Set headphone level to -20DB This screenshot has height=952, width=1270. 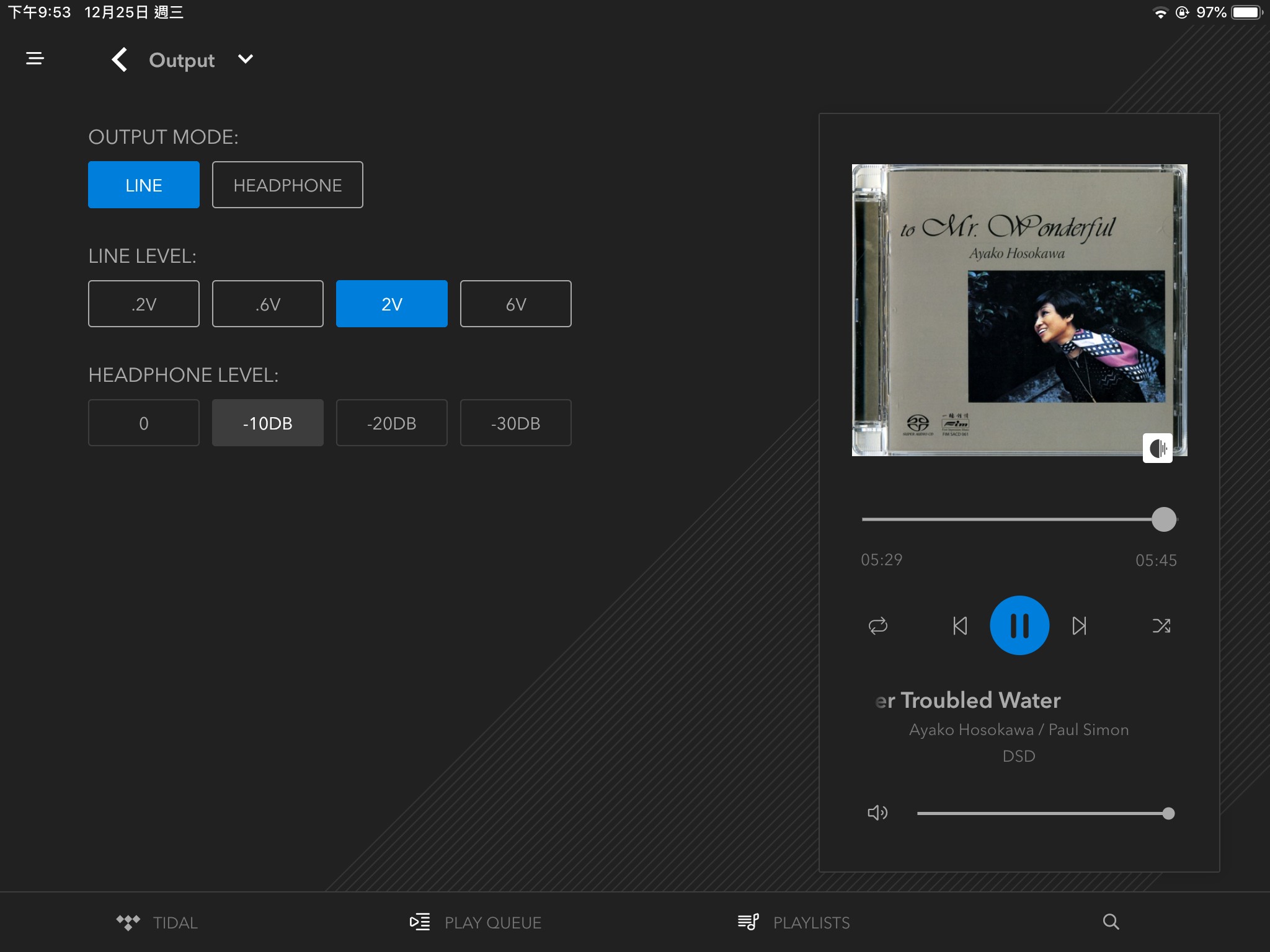coord(392,423)
